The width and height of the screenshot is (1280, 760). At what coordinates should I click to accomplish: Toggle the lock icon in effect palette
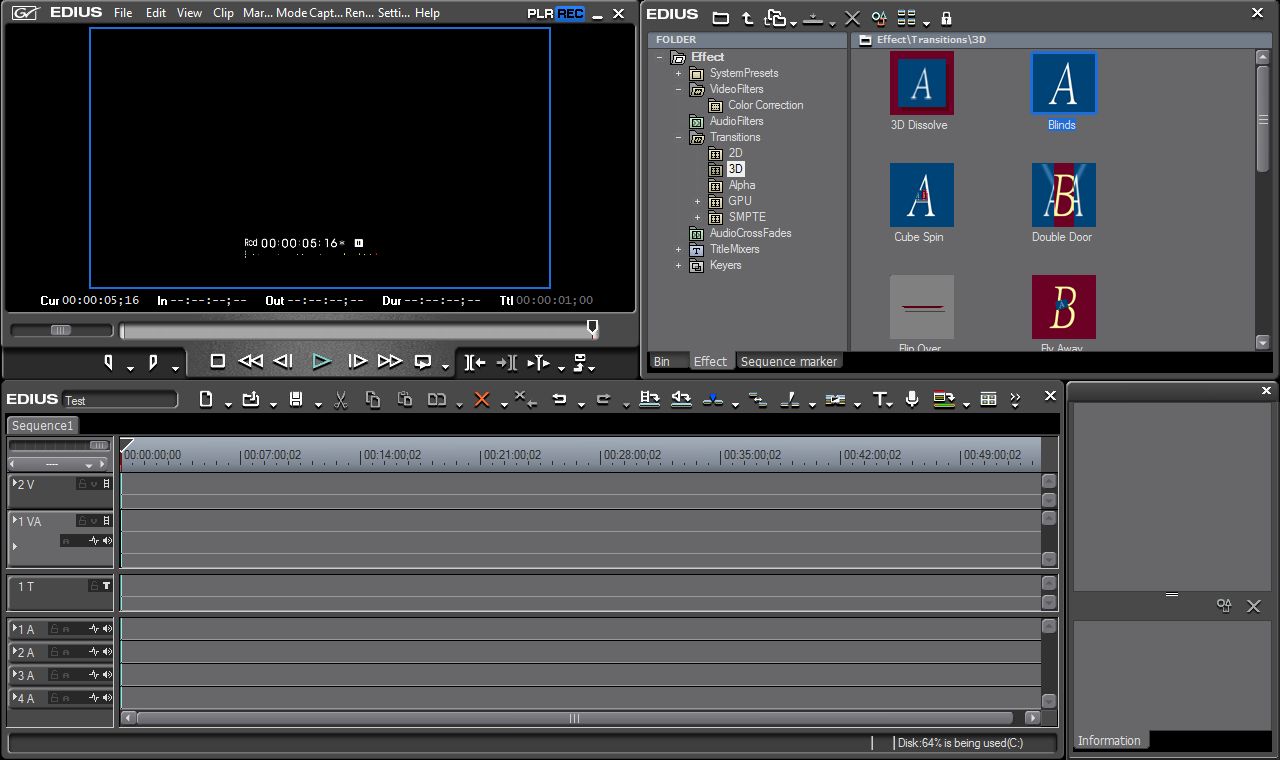click(946, 18)
